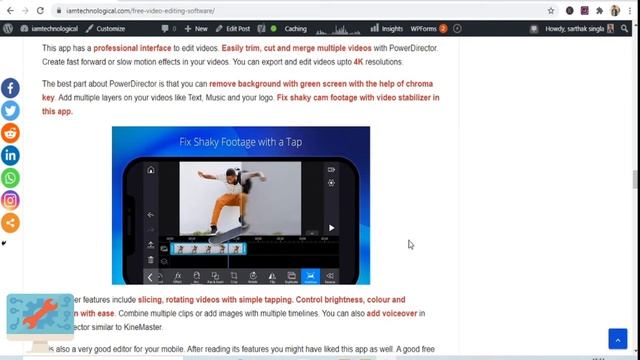
Task: Open the orange more-sharing options button
Action: click(x=10, y=223)
